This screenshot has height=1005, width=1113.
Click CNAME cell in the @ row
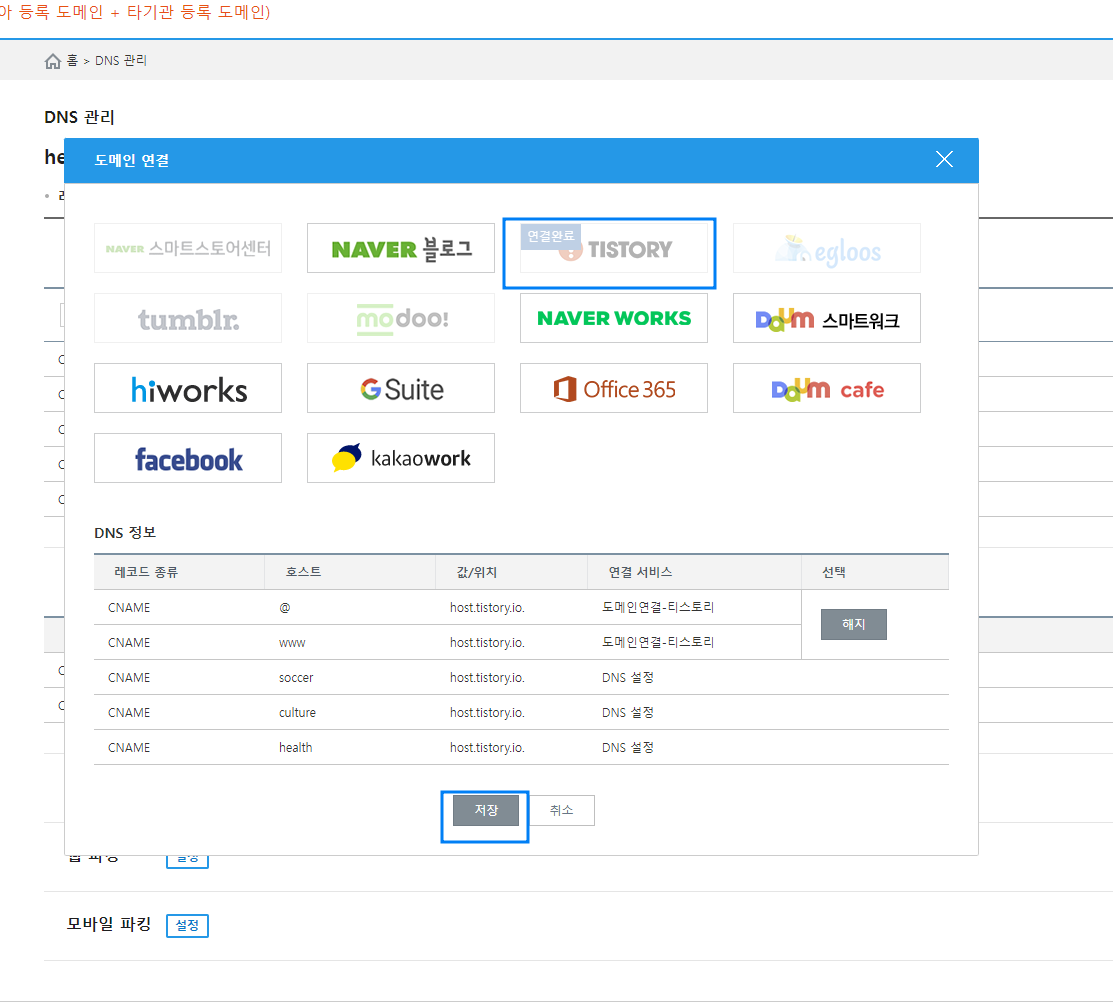129,608
